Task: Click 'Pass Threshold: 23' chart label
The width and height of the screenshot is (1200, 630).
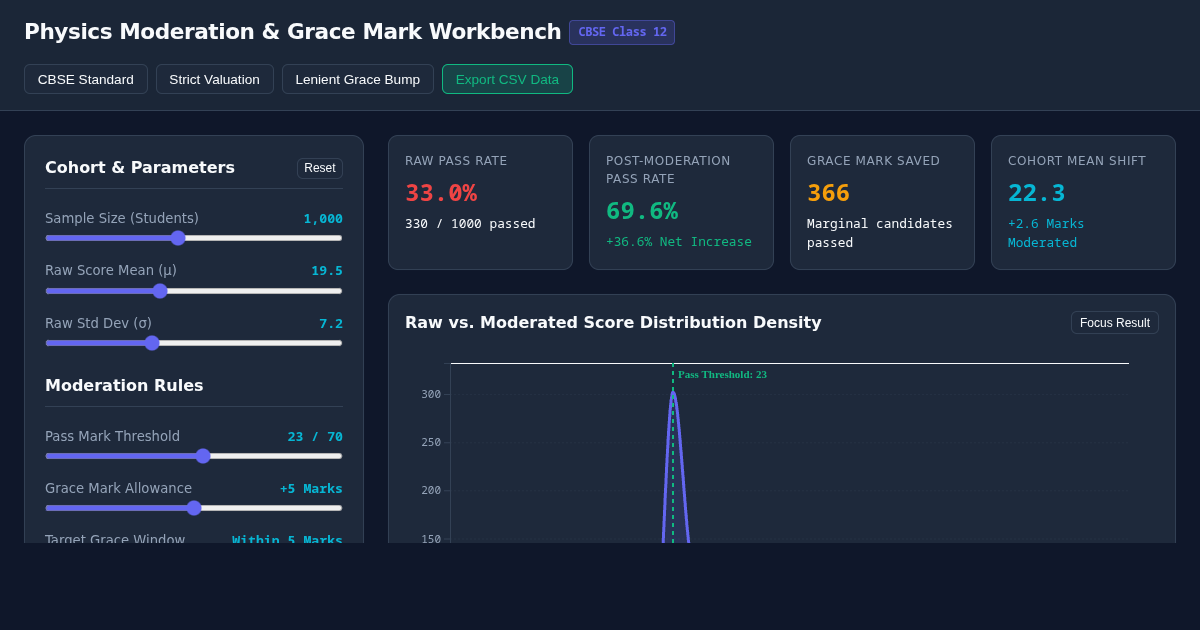Action: click(722, 374)
